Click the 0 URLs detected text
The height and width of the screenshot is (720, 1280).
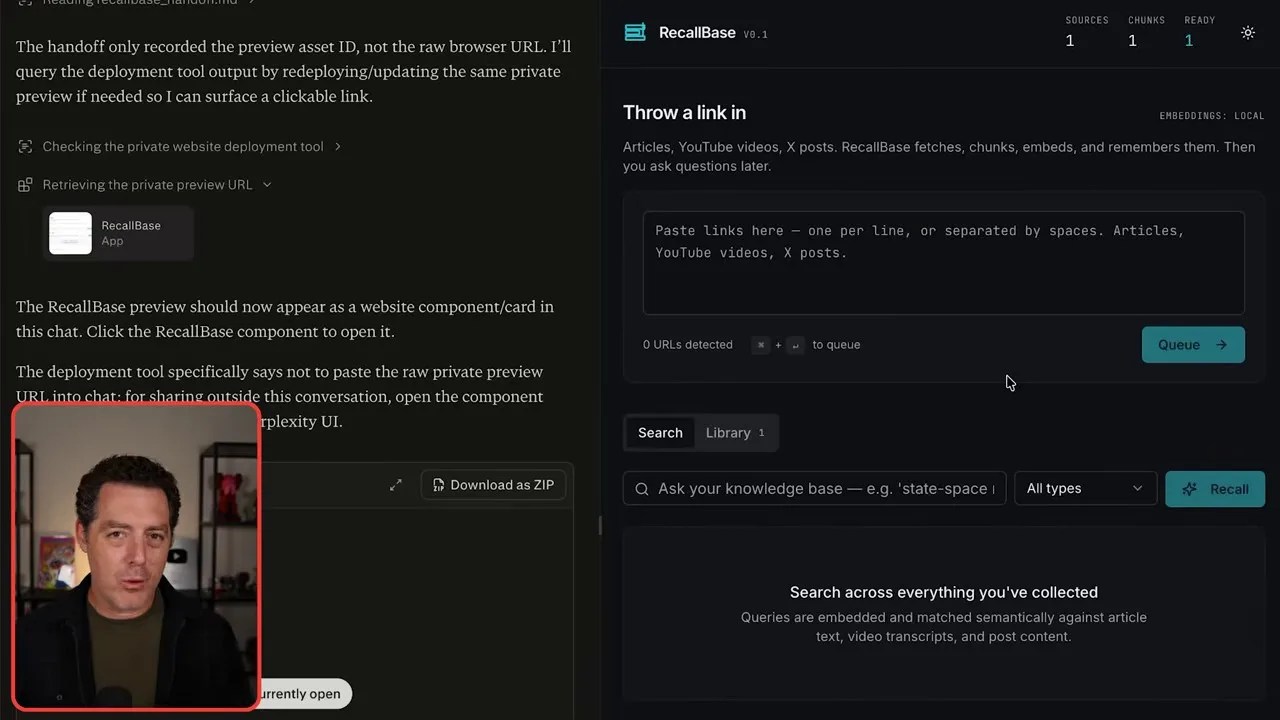(x=687, y=345)
